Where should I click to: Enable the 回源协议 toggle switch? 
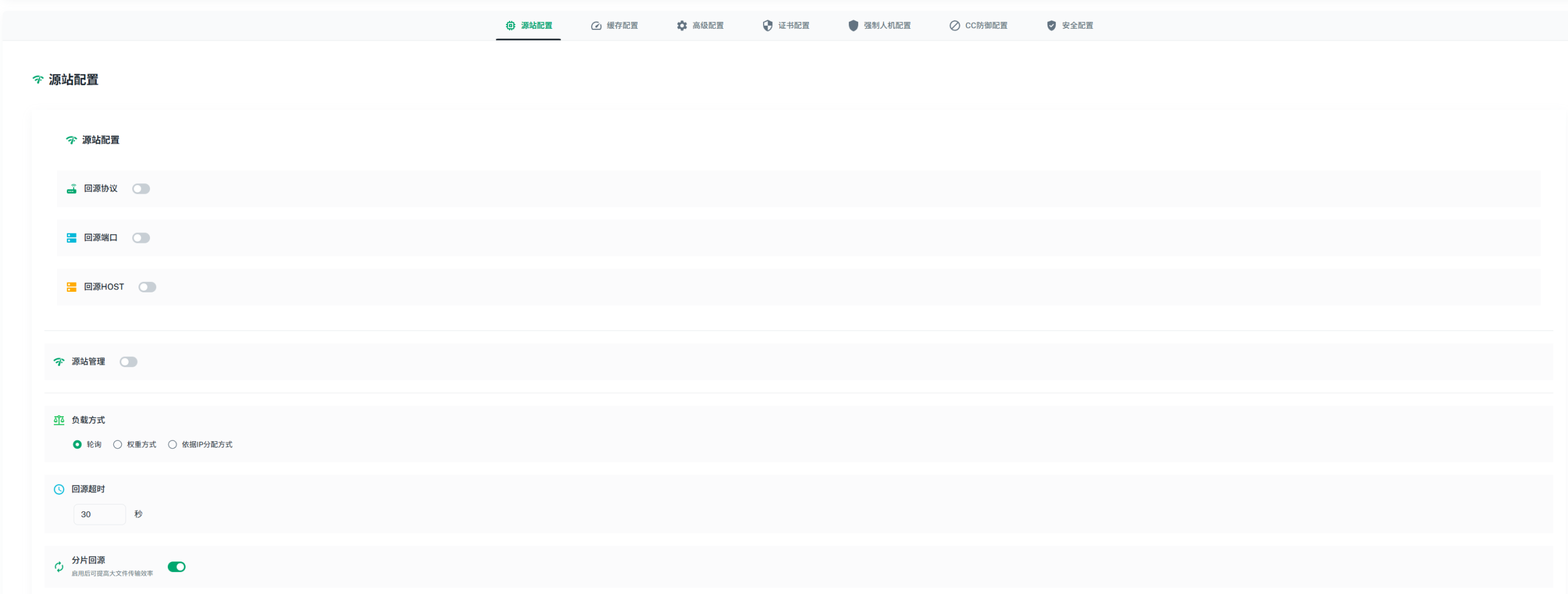141,189
